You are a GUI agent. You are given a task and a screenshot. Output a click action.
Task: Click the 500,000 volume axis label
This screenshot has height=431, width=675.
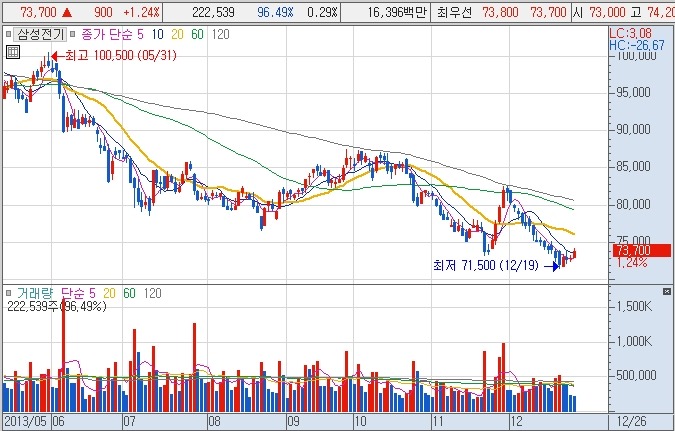(x=636, y=375)
